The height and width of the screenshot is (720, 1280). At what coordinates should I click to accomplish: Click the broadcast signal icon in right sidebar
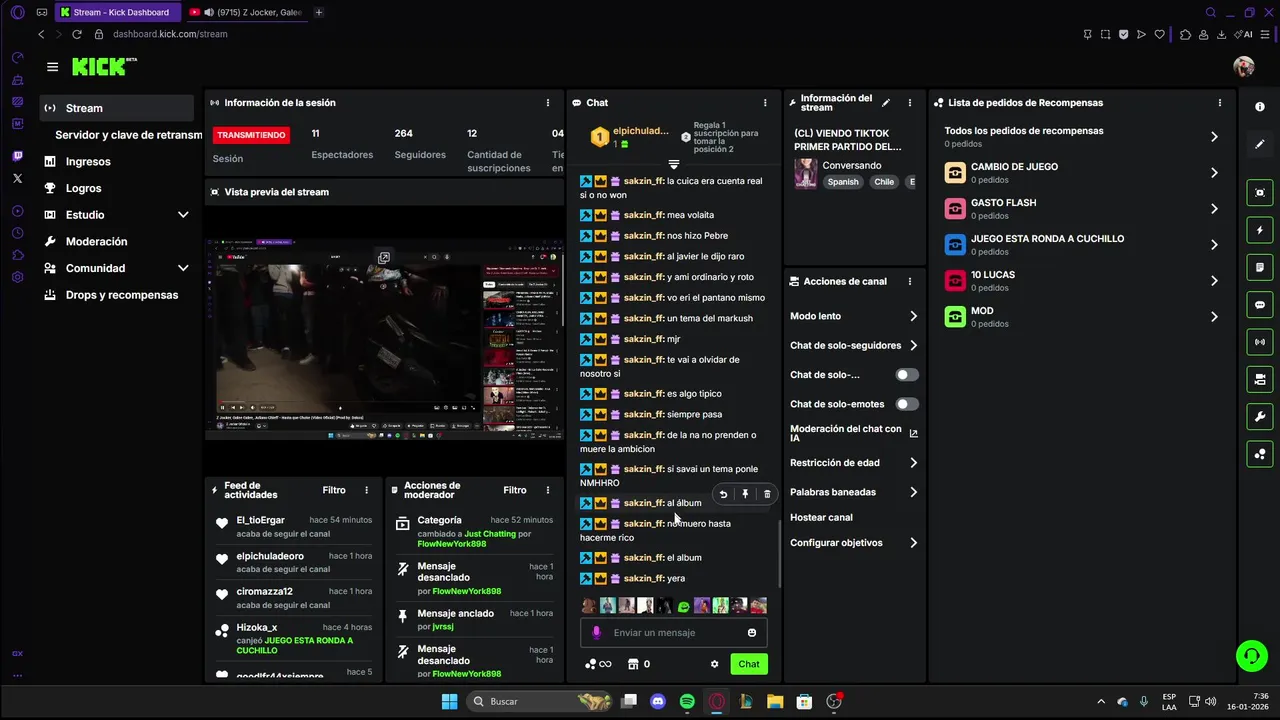point(1260,342)
